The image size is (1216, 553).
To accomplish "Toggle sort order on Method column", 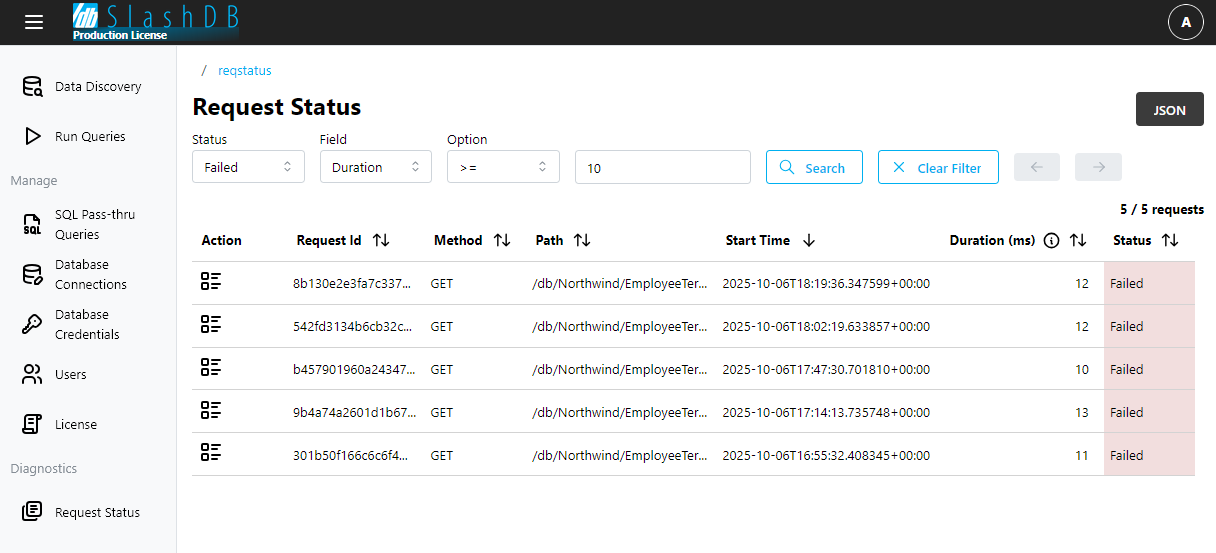I will (502, 240).
